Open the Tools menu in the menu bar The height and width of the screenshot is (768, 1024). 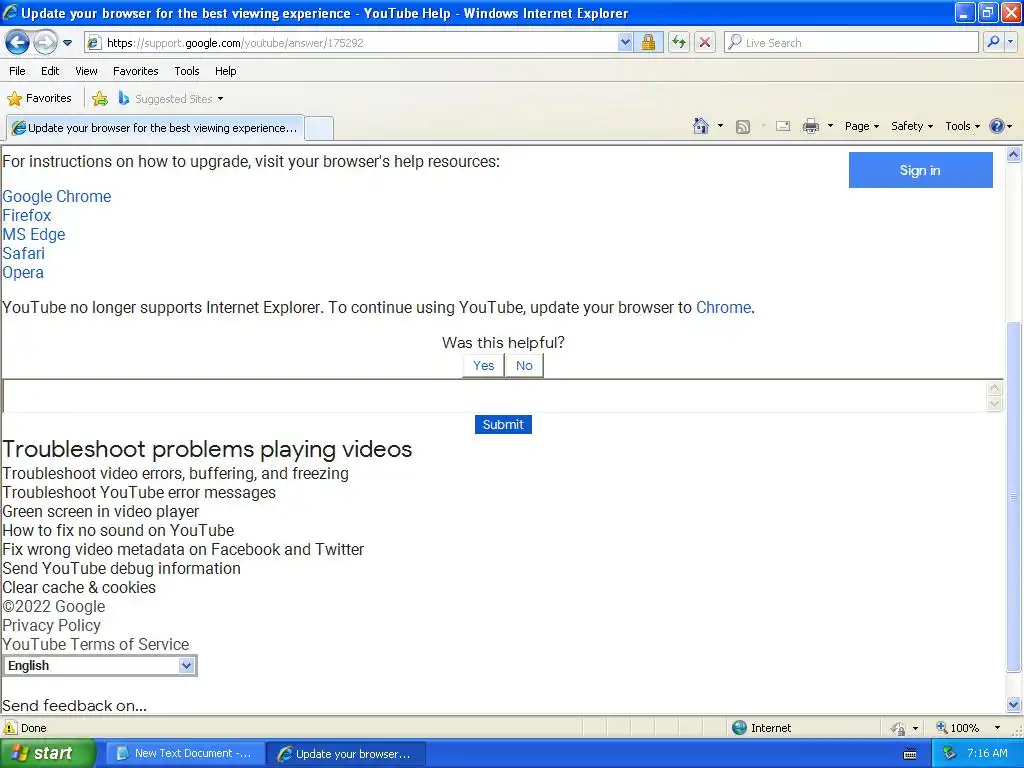[187, 71]
